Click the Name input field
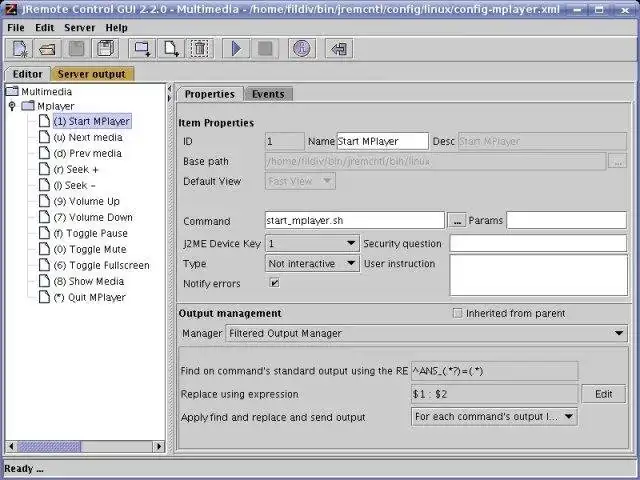The image size is (640, 480). click(383, 141)
